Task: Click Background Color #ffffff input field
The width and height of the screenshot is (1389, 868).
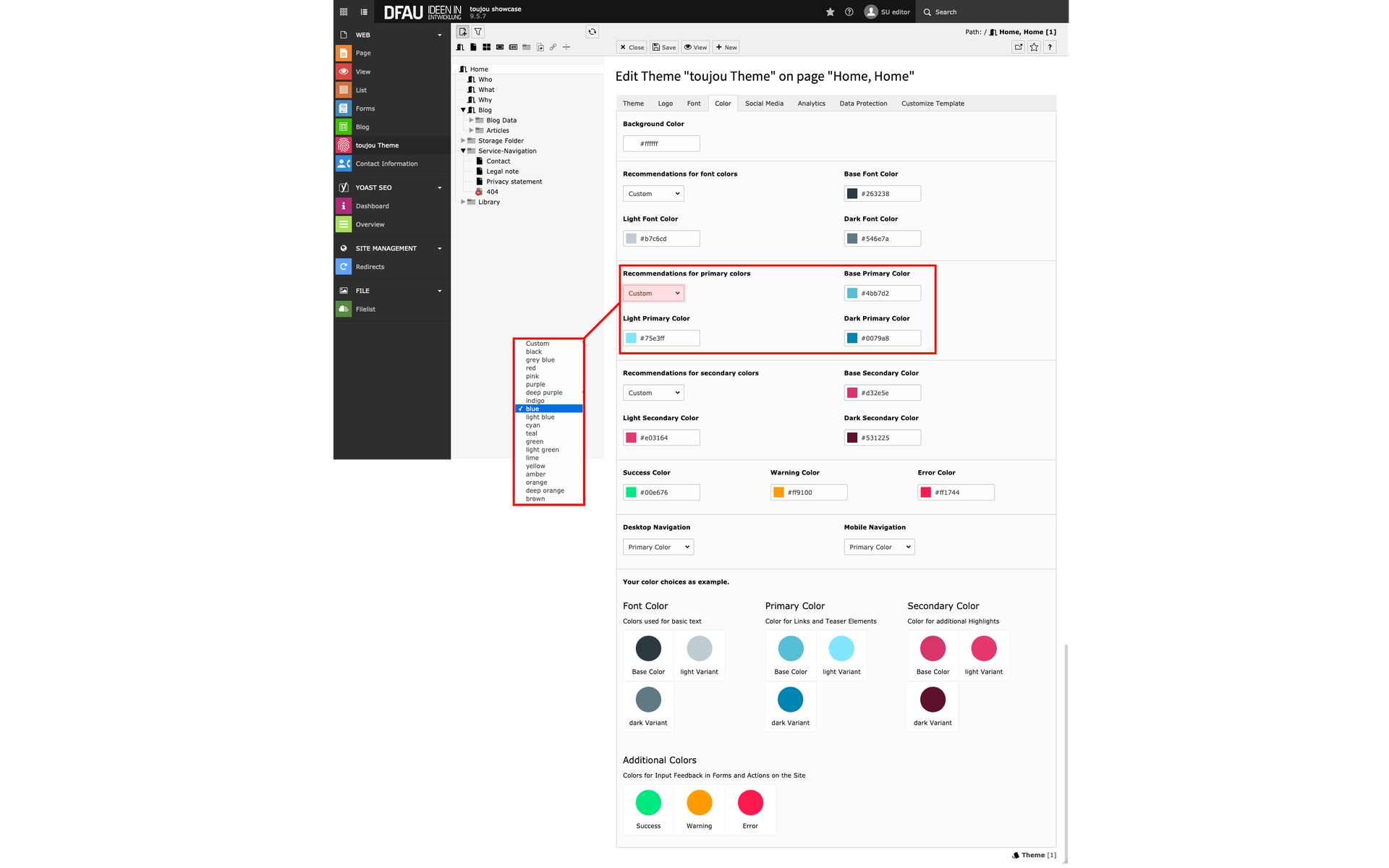Action: pyautogui.click(x=661, y=143)
